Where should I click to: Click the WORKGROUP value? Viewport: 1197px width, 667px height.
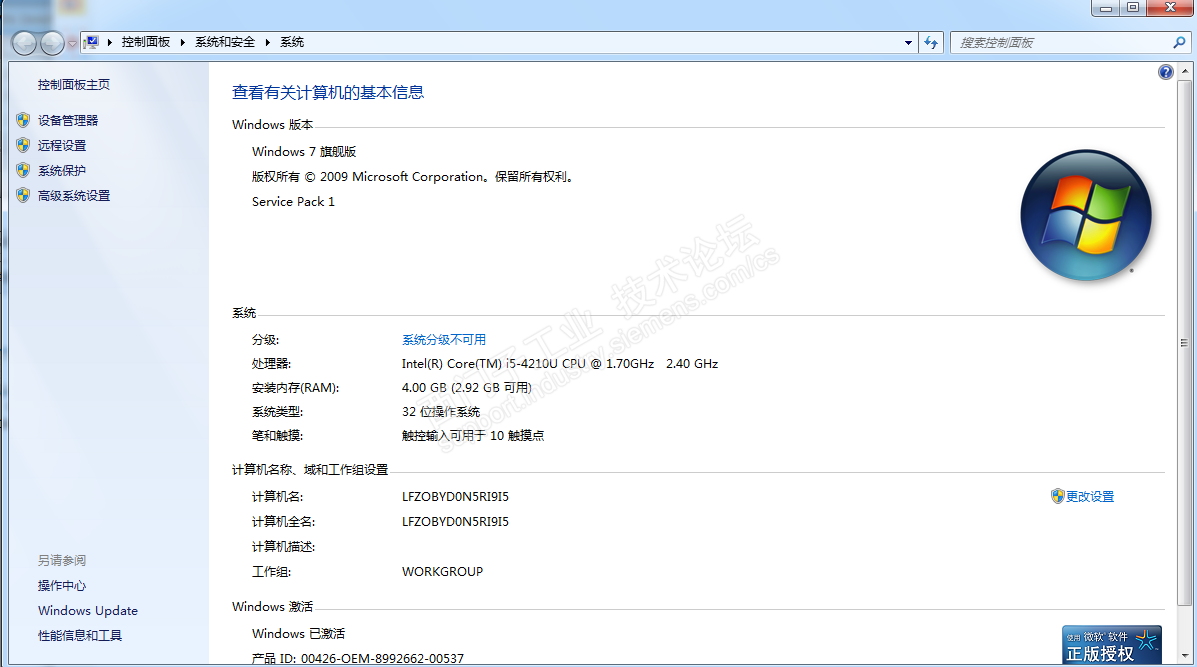click(x=442, y=572)
